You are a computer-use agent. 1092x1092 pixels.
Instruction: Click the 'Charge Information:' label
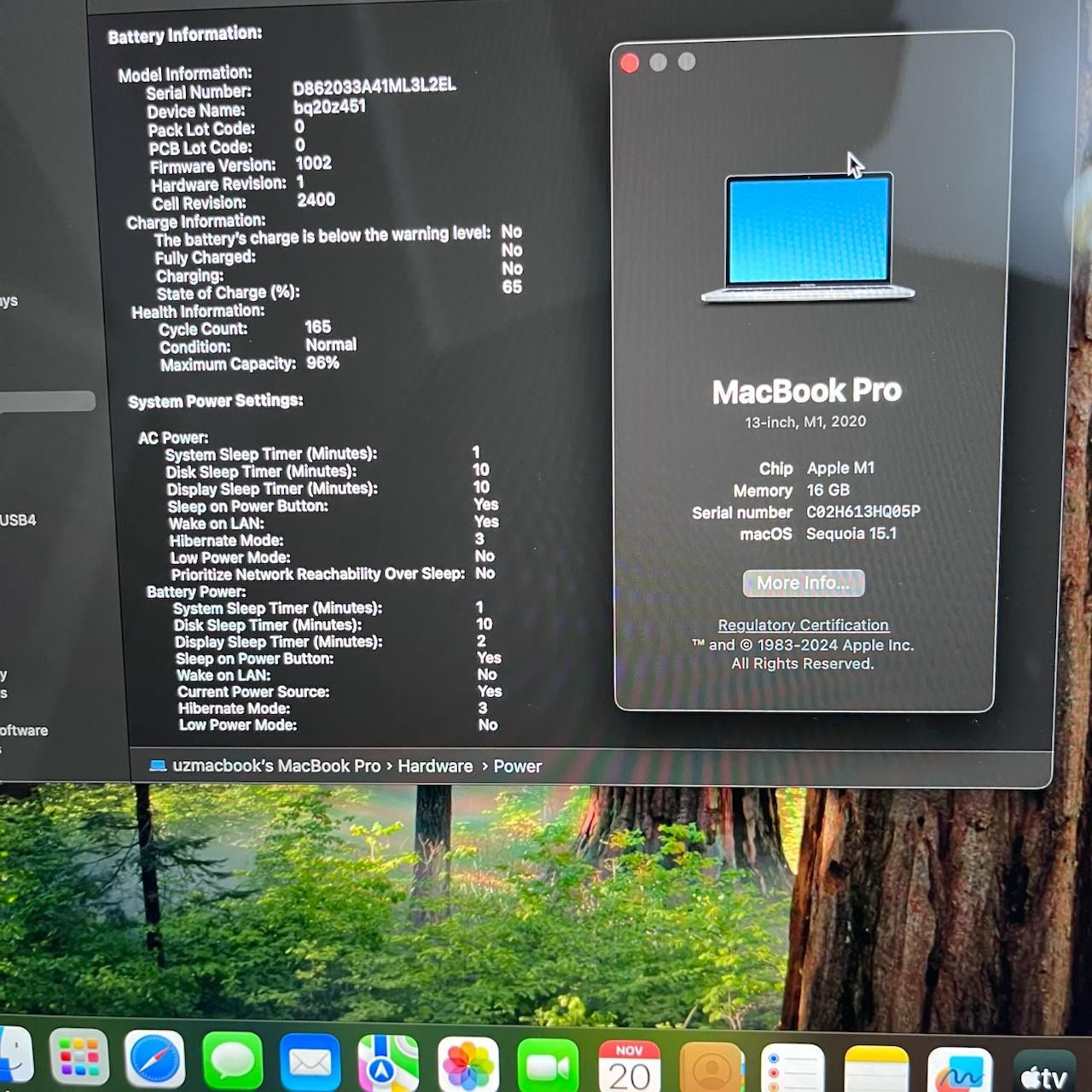tap(196, 222)
